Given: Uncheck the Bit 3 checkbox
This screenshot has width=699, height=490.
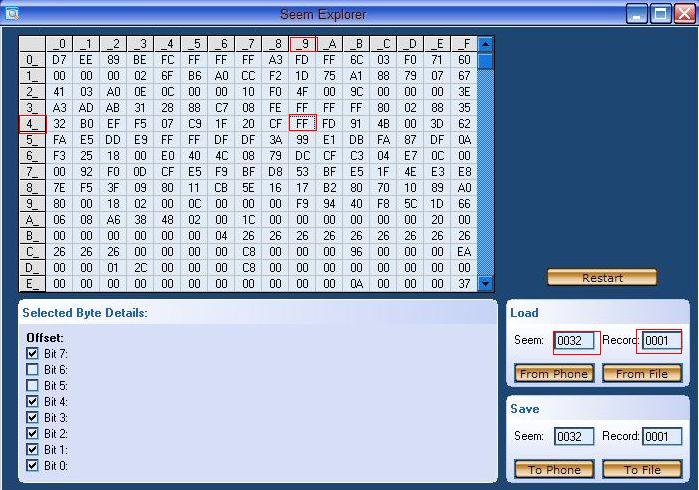Looking at the screenshot, I should tap(32, 417).
